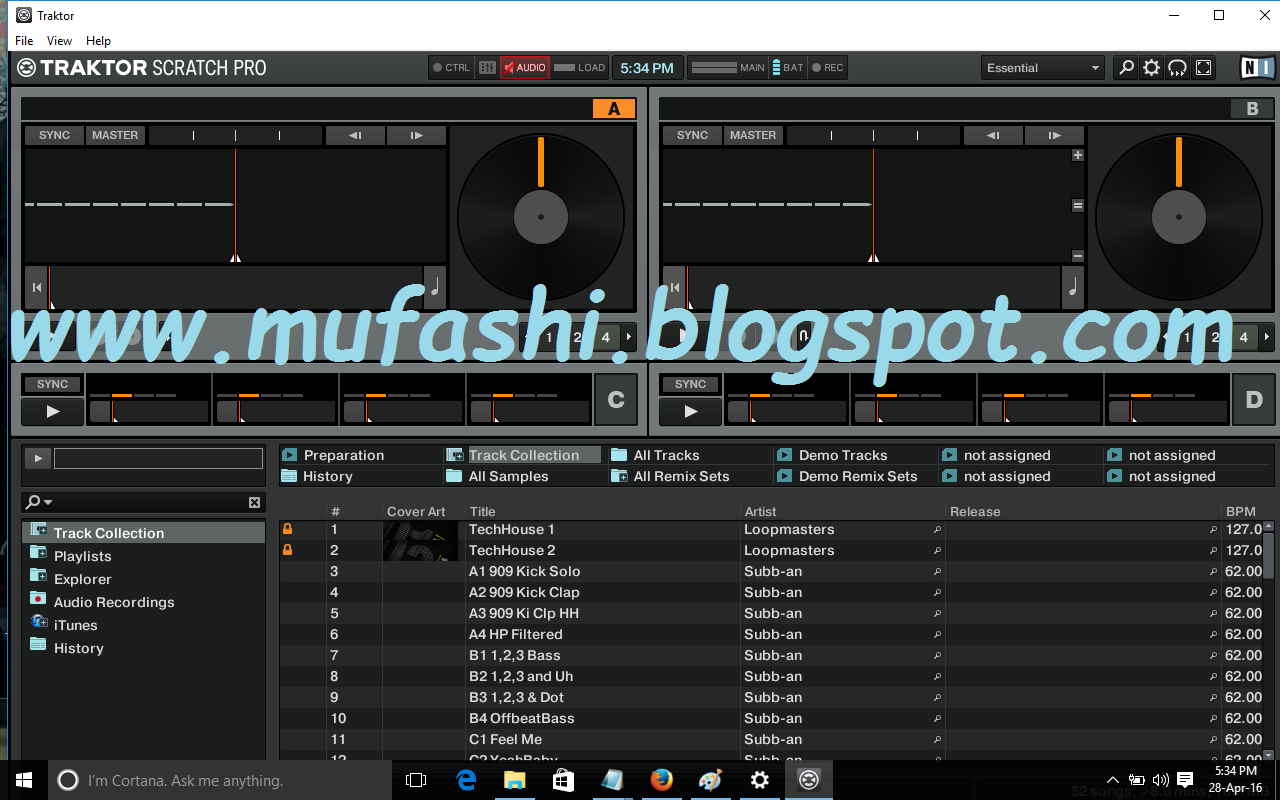Click Deck B beat tick note icon
The image size is (1280, 800).
coord(1073,288)
